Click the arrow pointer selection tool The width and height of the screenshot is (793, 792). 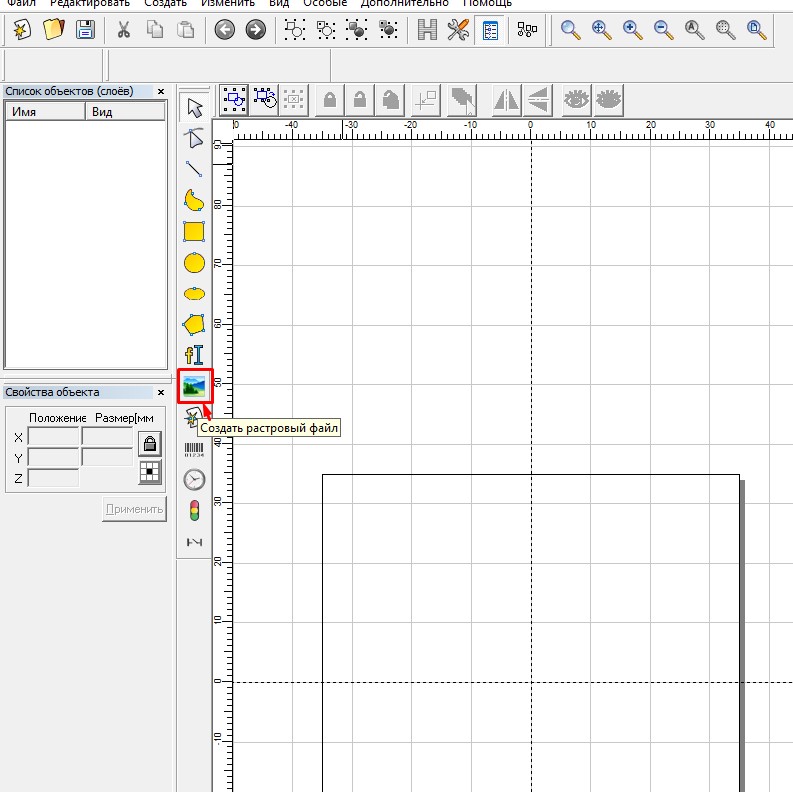(195, 108)
